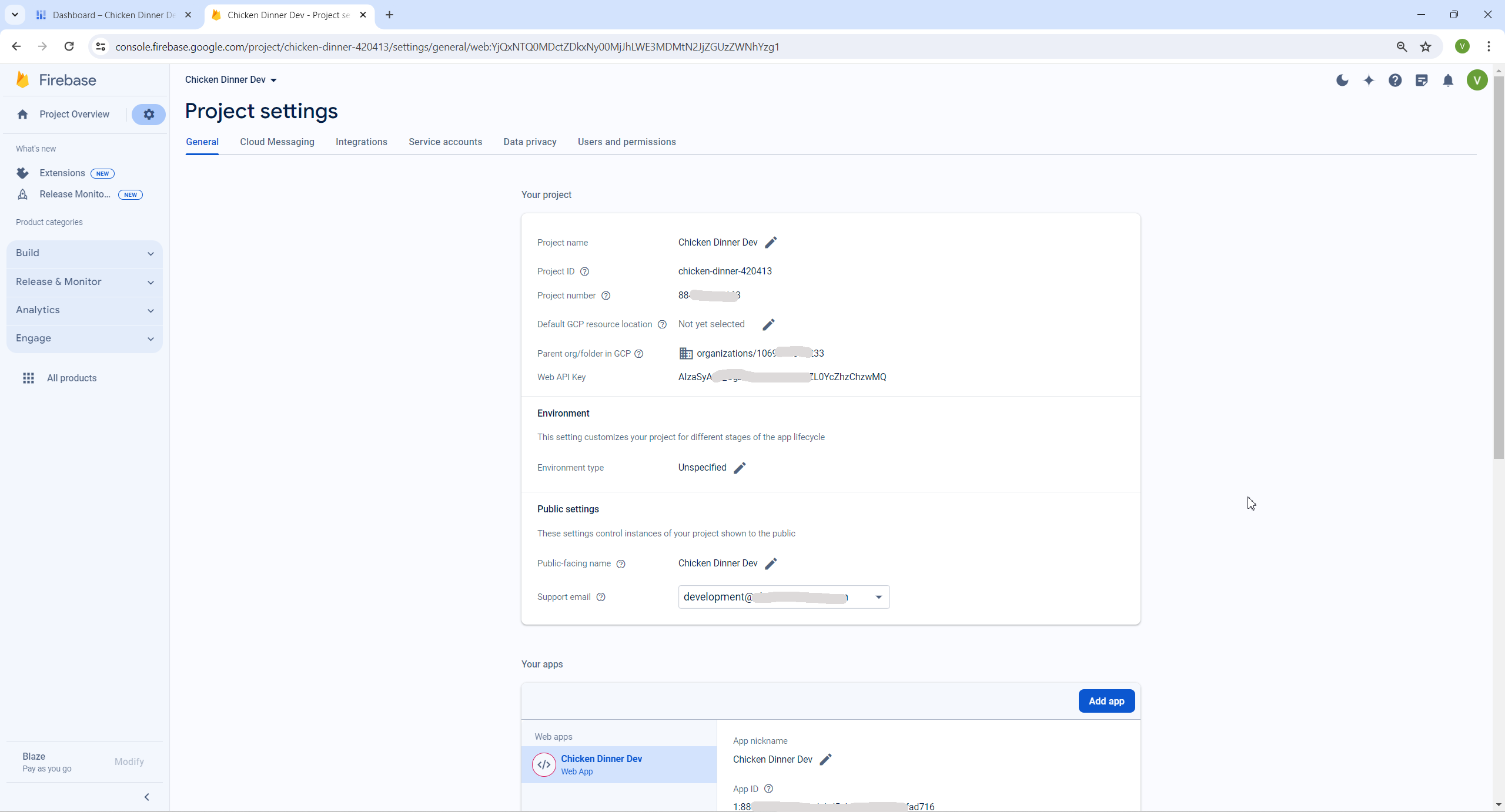
Task: Open All products link
Action: click(x=71, y=378)
